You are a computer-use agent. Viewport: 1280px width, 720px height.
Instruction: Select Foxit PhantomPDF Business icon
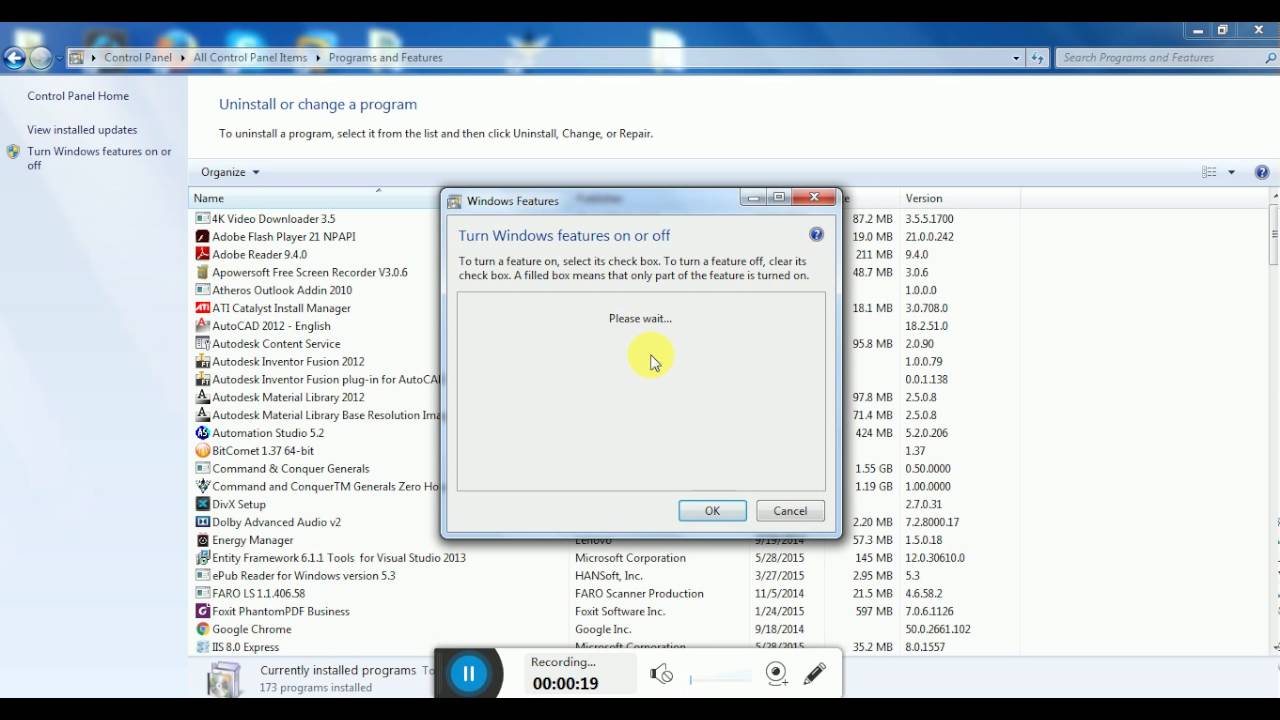(x=203, y=611)
